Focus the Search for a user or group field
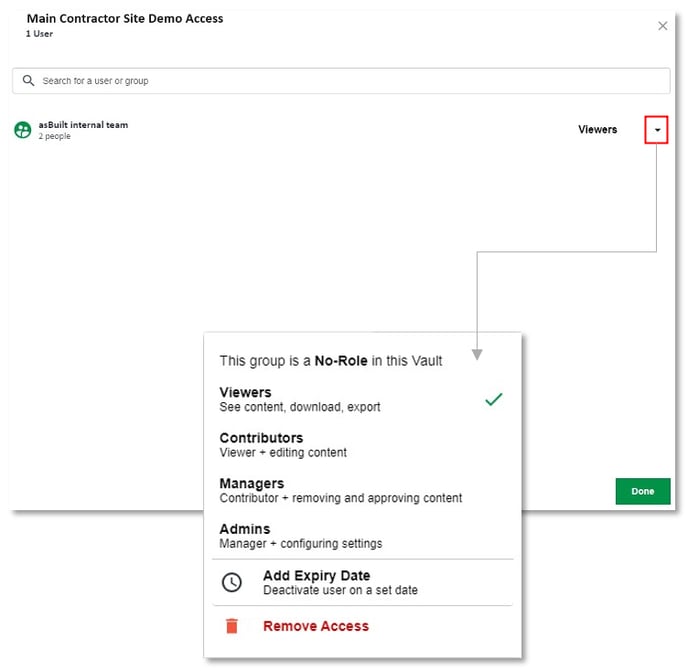Viewport: 688px width, 671px height. (341, 81)
